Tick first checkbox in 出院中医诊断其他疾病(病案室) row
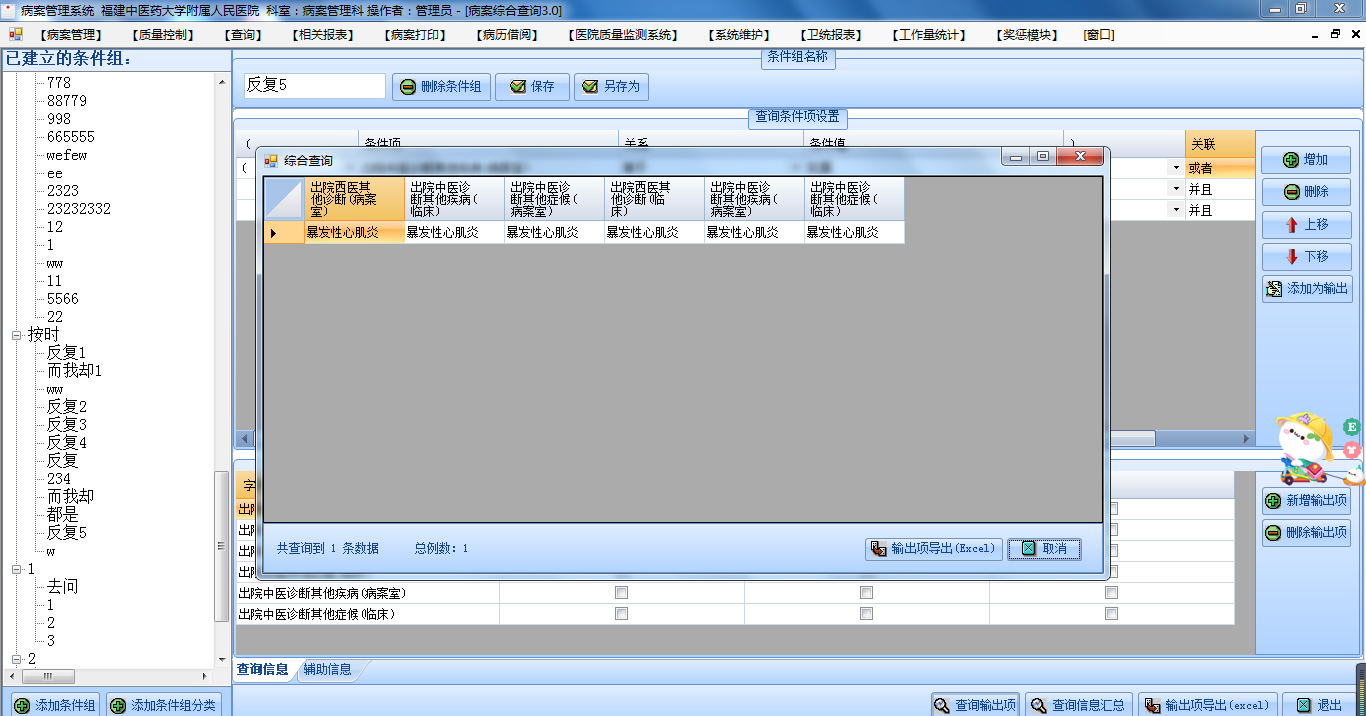The image size is (1366, 716). [x=621, y=593]
